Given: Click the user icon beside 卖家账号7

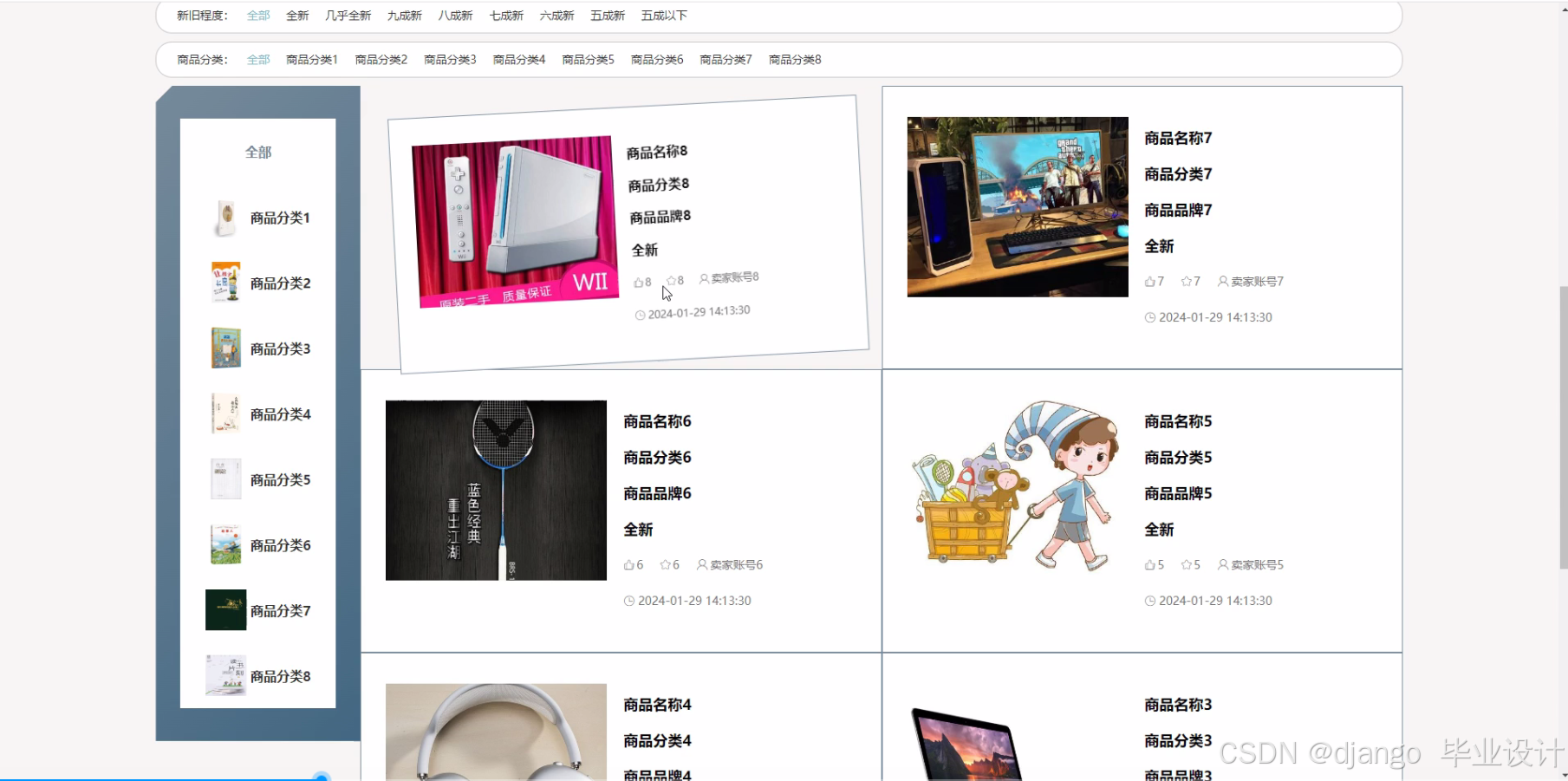Looking at the screenshot, I should click(x=1223, y=282).
